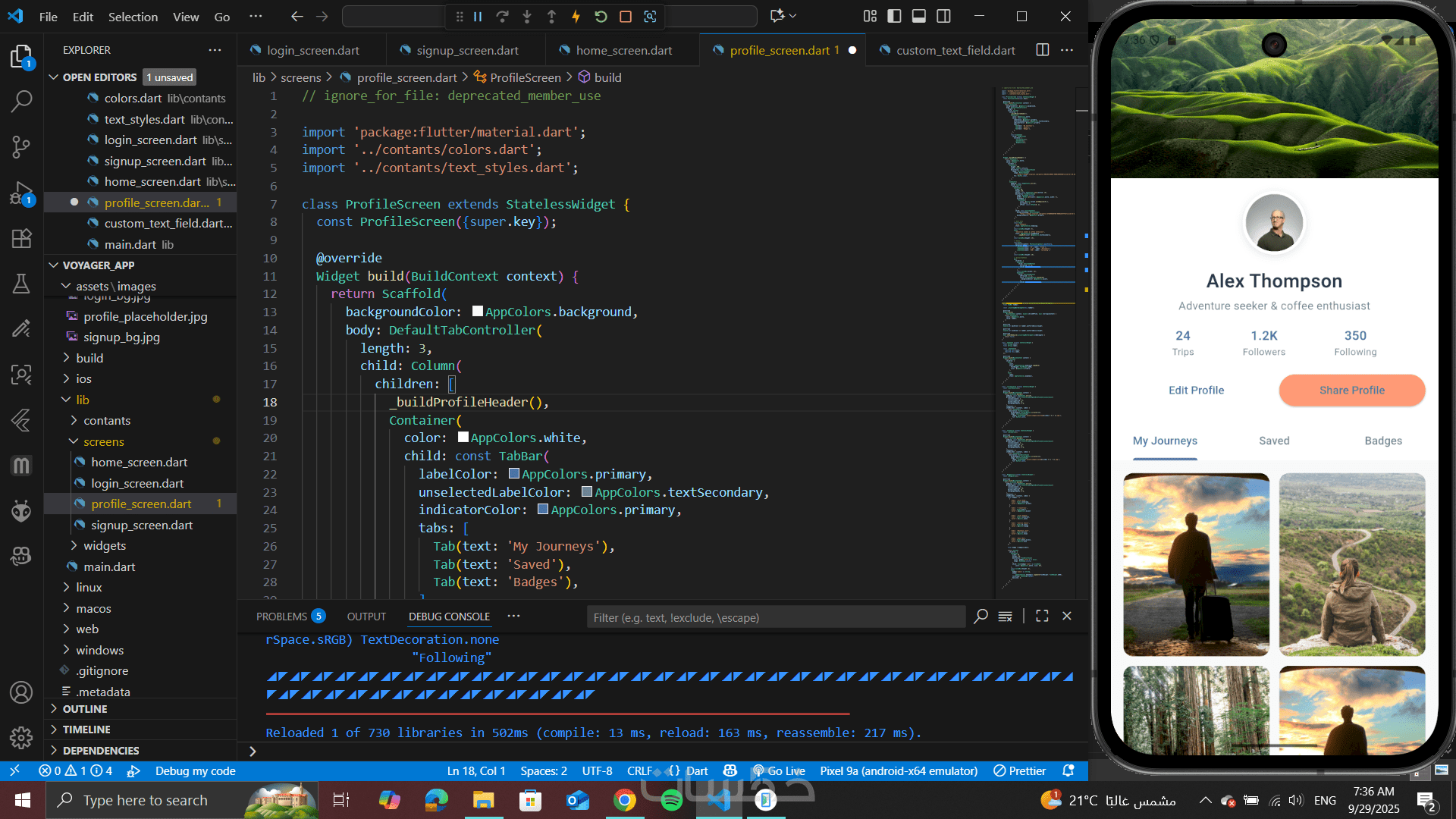The image size is (1456, 819).
Task: Switch to home_screen.dart editor tab
Action: point(623,50)
